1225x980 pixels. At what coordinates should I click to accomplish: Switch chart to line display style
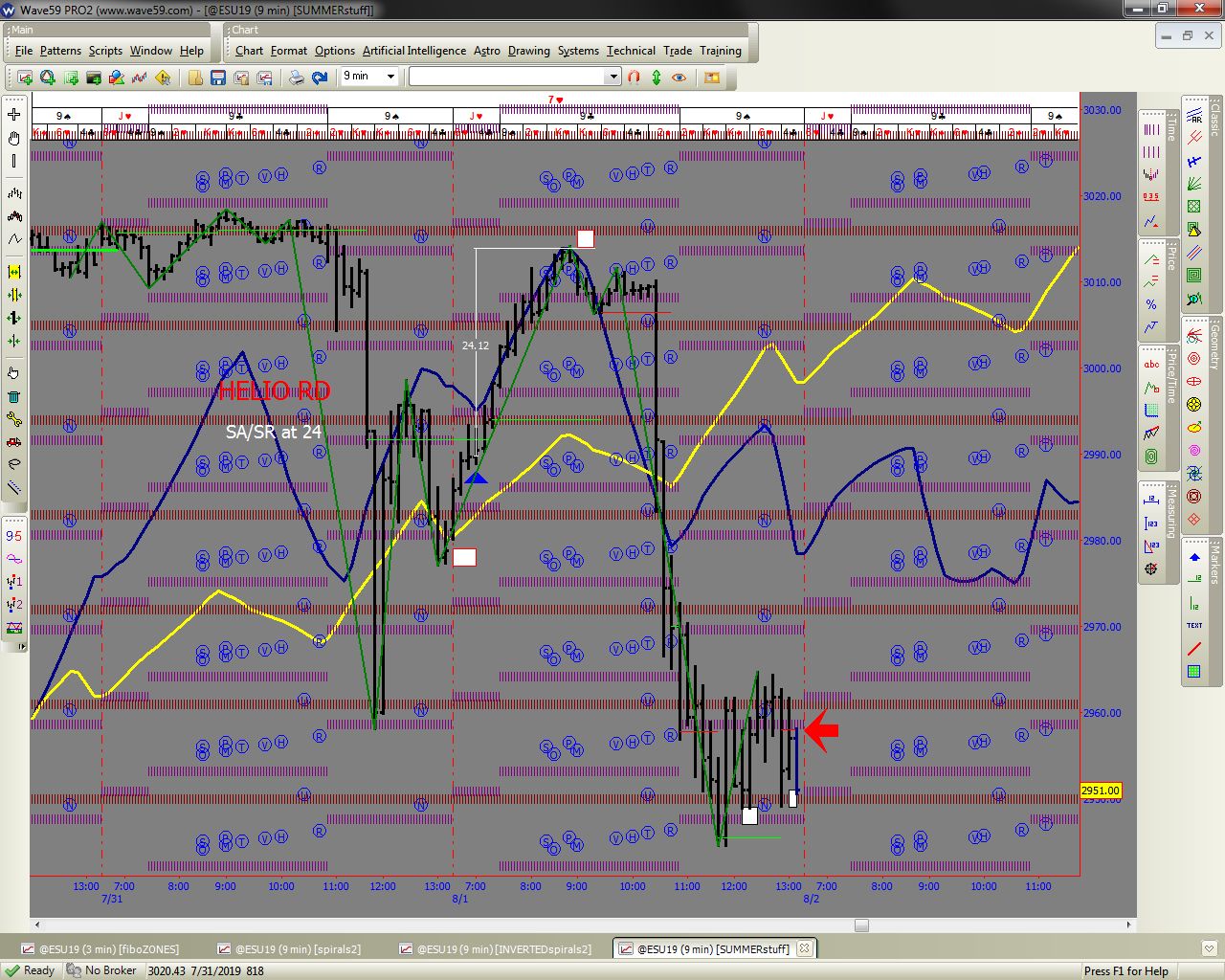tap(14, 239)
